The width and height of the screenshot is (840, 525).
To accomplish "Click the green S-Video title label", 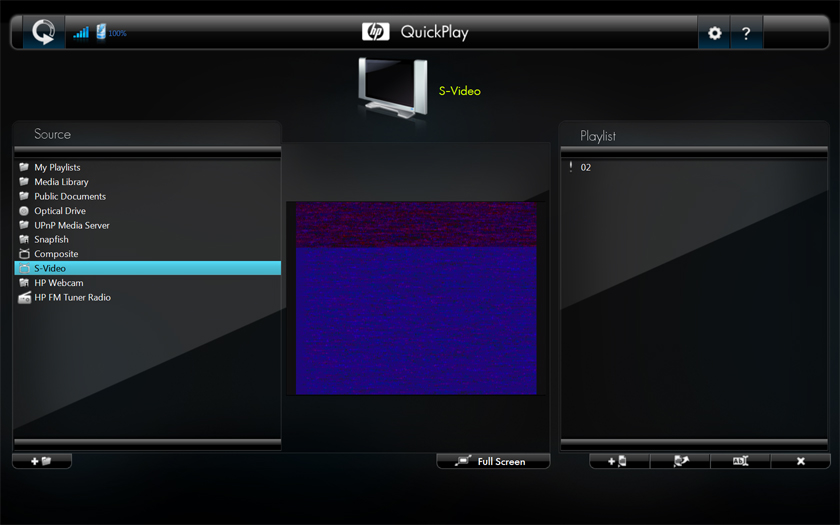I will coord(460,91).
